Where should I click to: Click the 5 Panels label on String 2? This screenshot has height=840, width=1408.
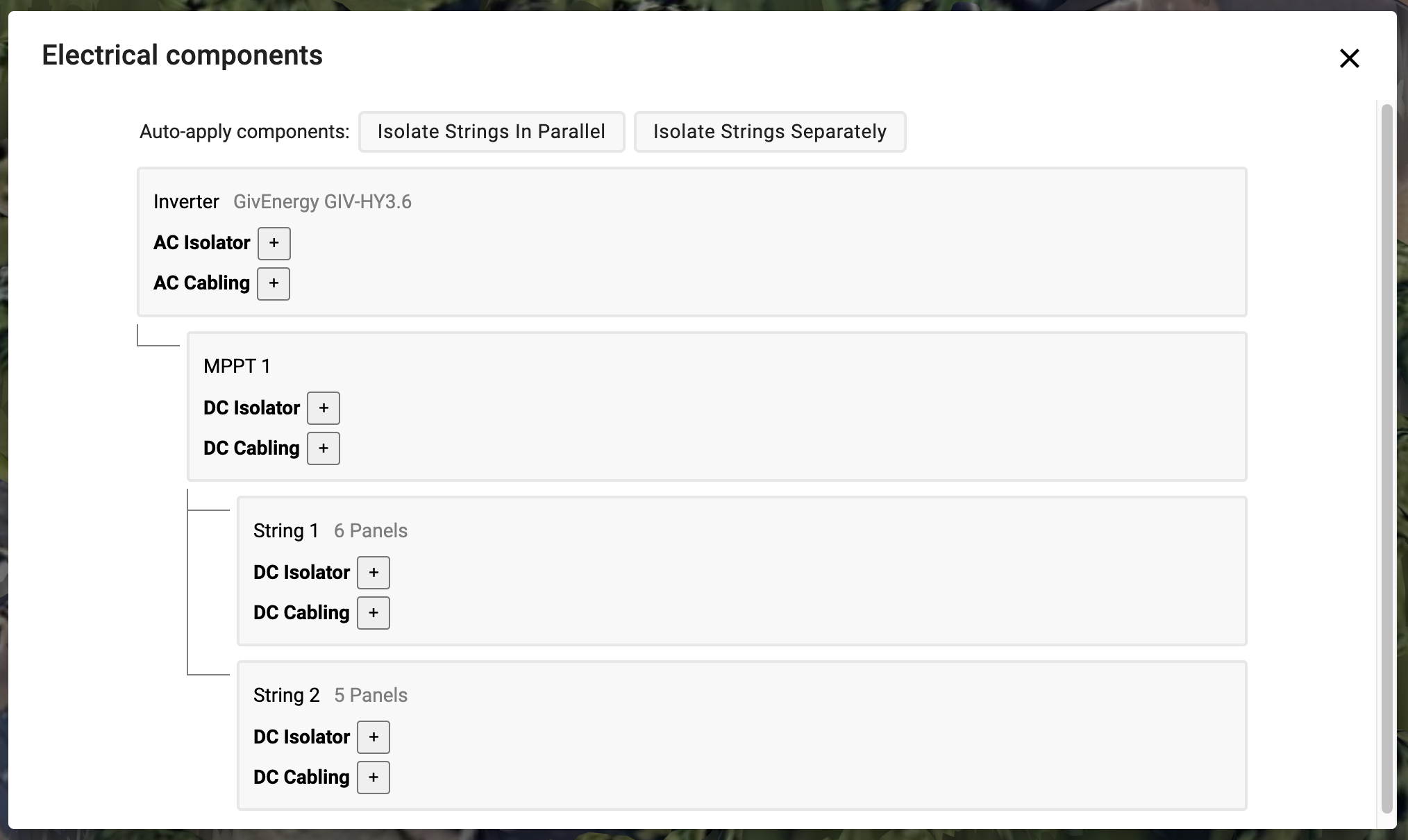click(x=371, y=695)
